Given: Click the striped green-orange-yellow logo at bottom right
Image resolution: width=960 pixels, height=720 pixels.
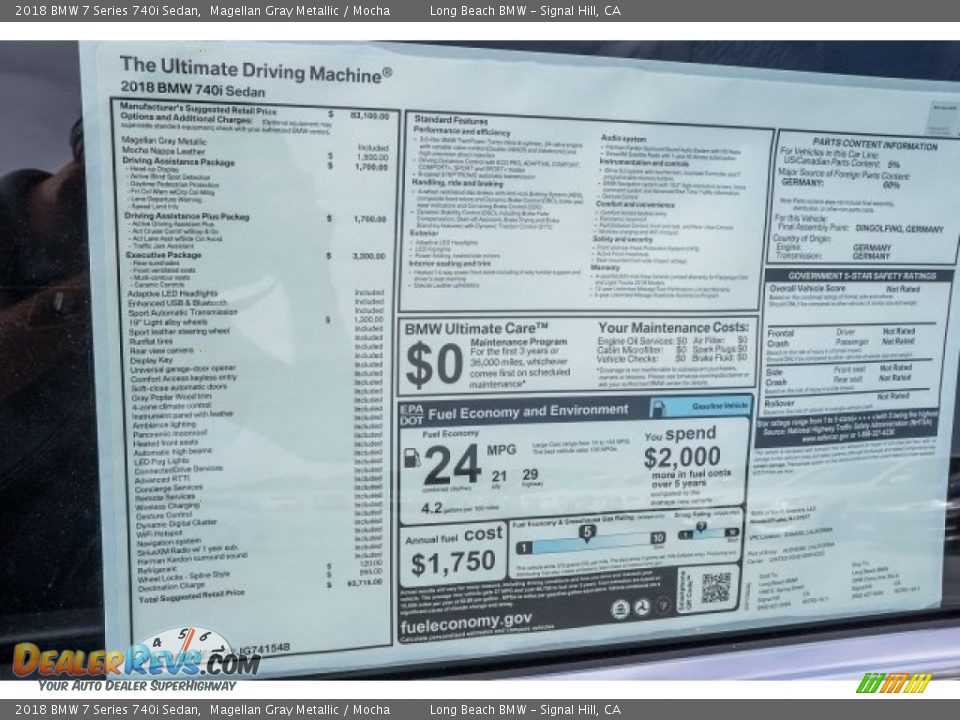Looking at the screenshot, I should [x=894, y=683].
